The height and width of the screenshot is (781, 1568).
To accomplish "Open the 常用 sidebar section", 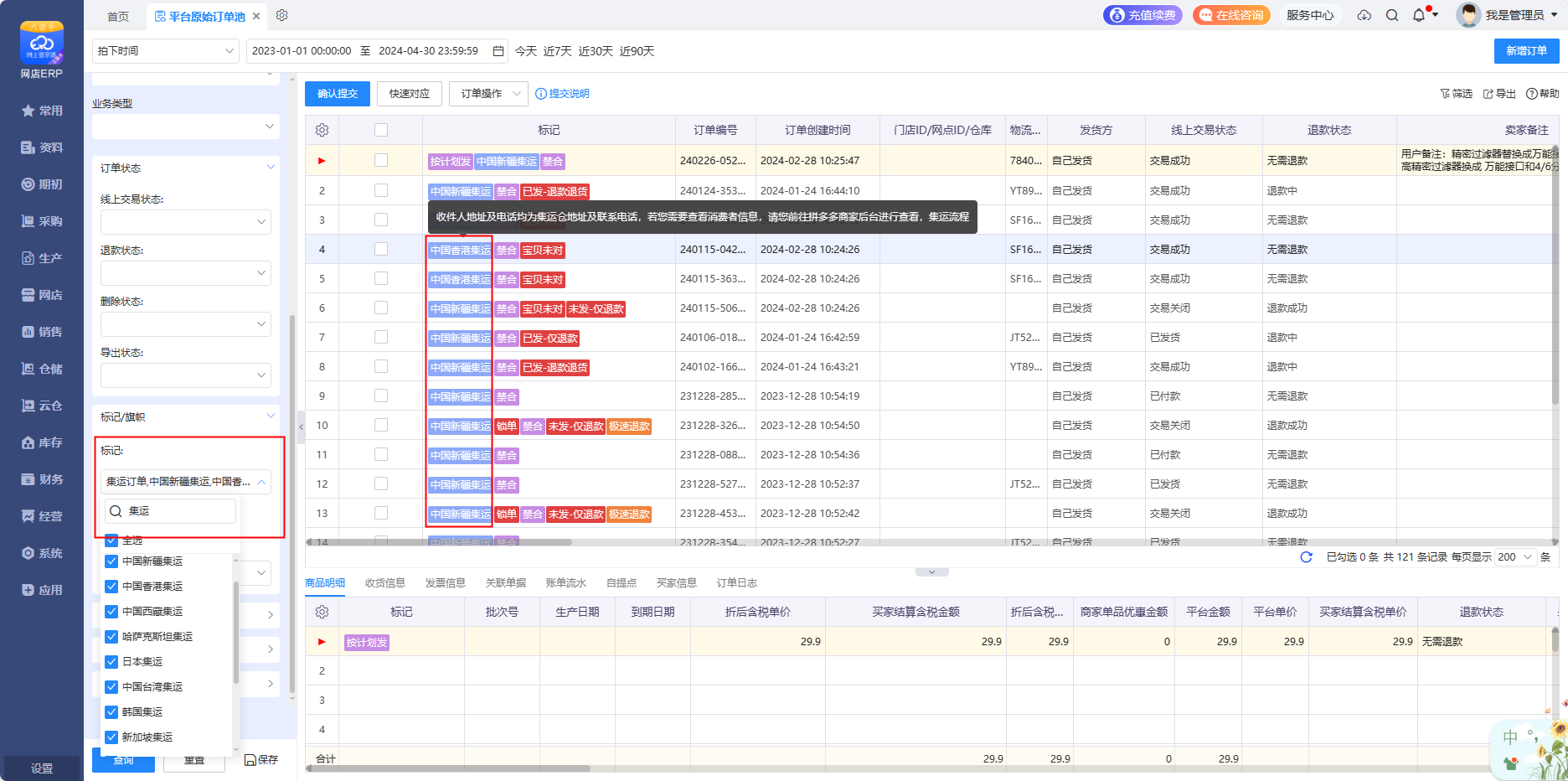I will pos(42,111).
